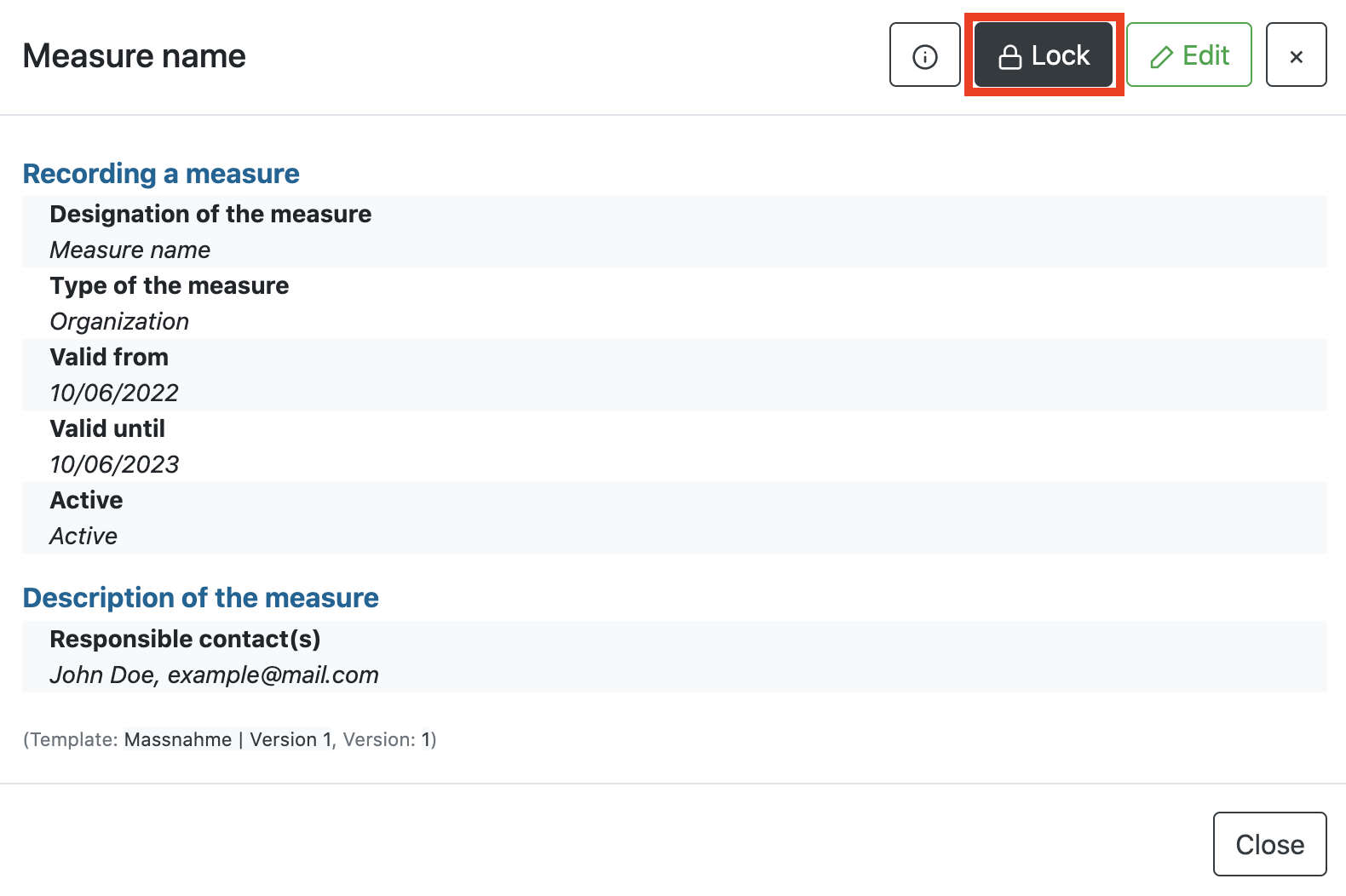Click the 'Type of the measure' label
This screenshot has width=1346, height=896.
(170, 285)
